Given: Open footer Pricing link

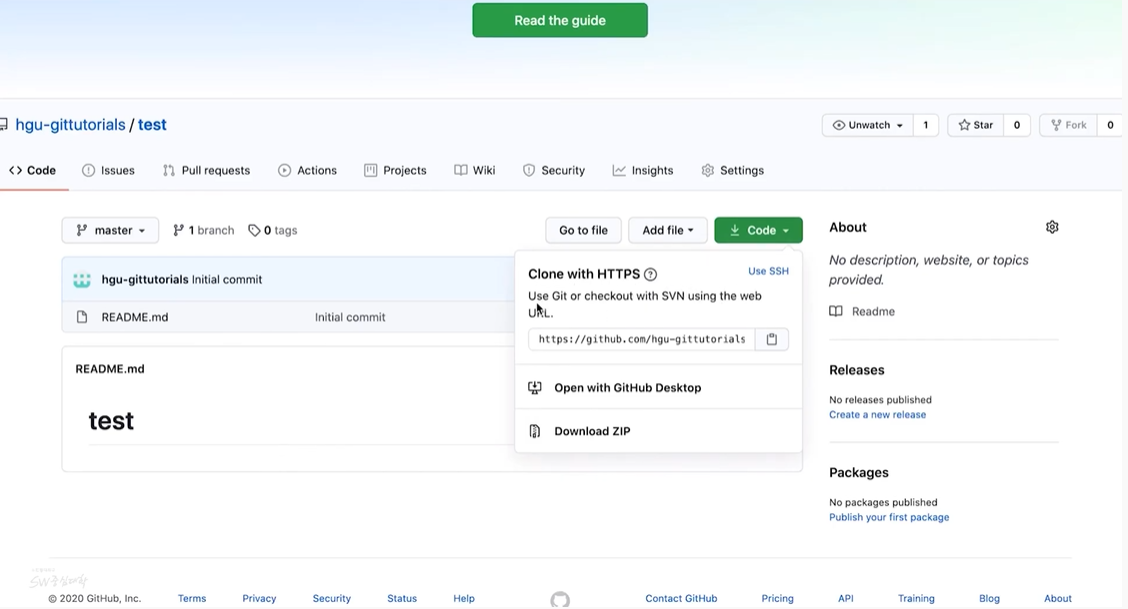Looking at the screenshot, I should [778, 598].
